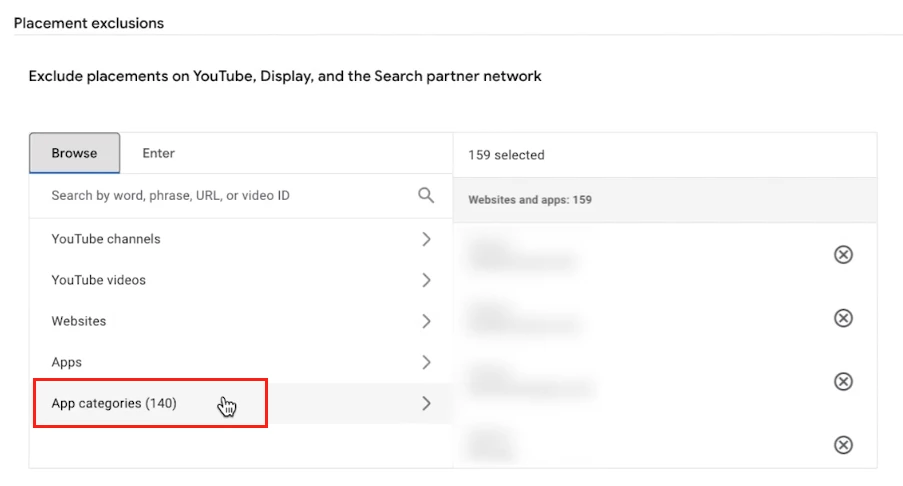Select the Apps label in browse list
This screenshot has height=486, width=903.
point(67,362)
